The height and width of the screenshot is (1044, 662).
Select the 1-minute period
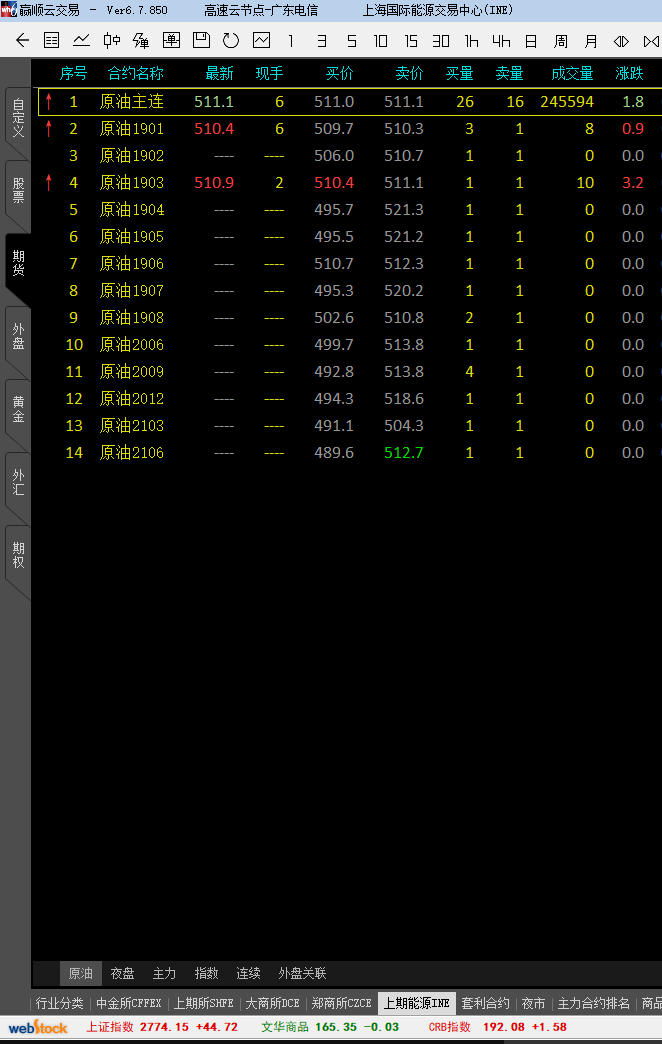pos(291,41)
